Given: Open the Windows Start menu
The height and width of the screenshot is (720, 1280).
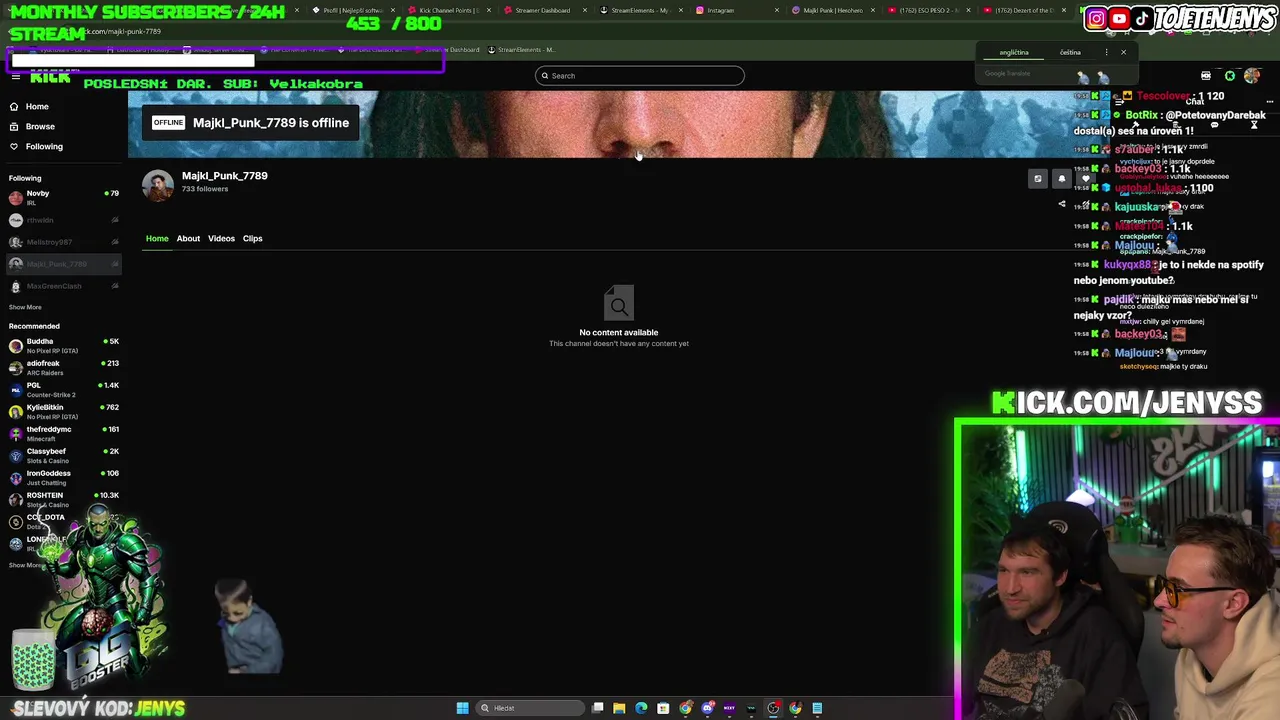Looking at the screenshot, I should tap(462, 708).
